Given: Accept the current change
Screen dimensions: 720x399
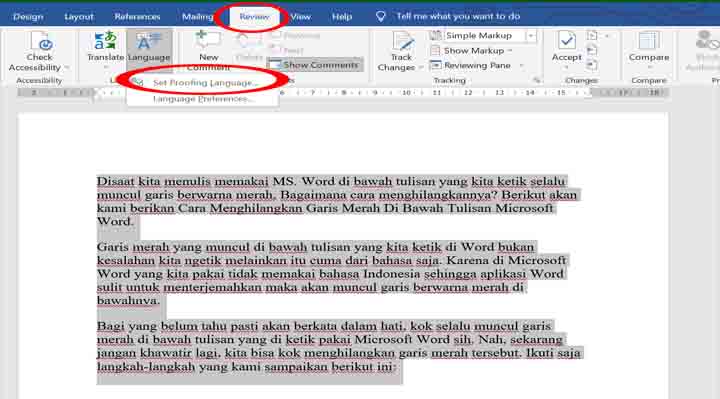Looking at the screenshot, I should (567, 45).
